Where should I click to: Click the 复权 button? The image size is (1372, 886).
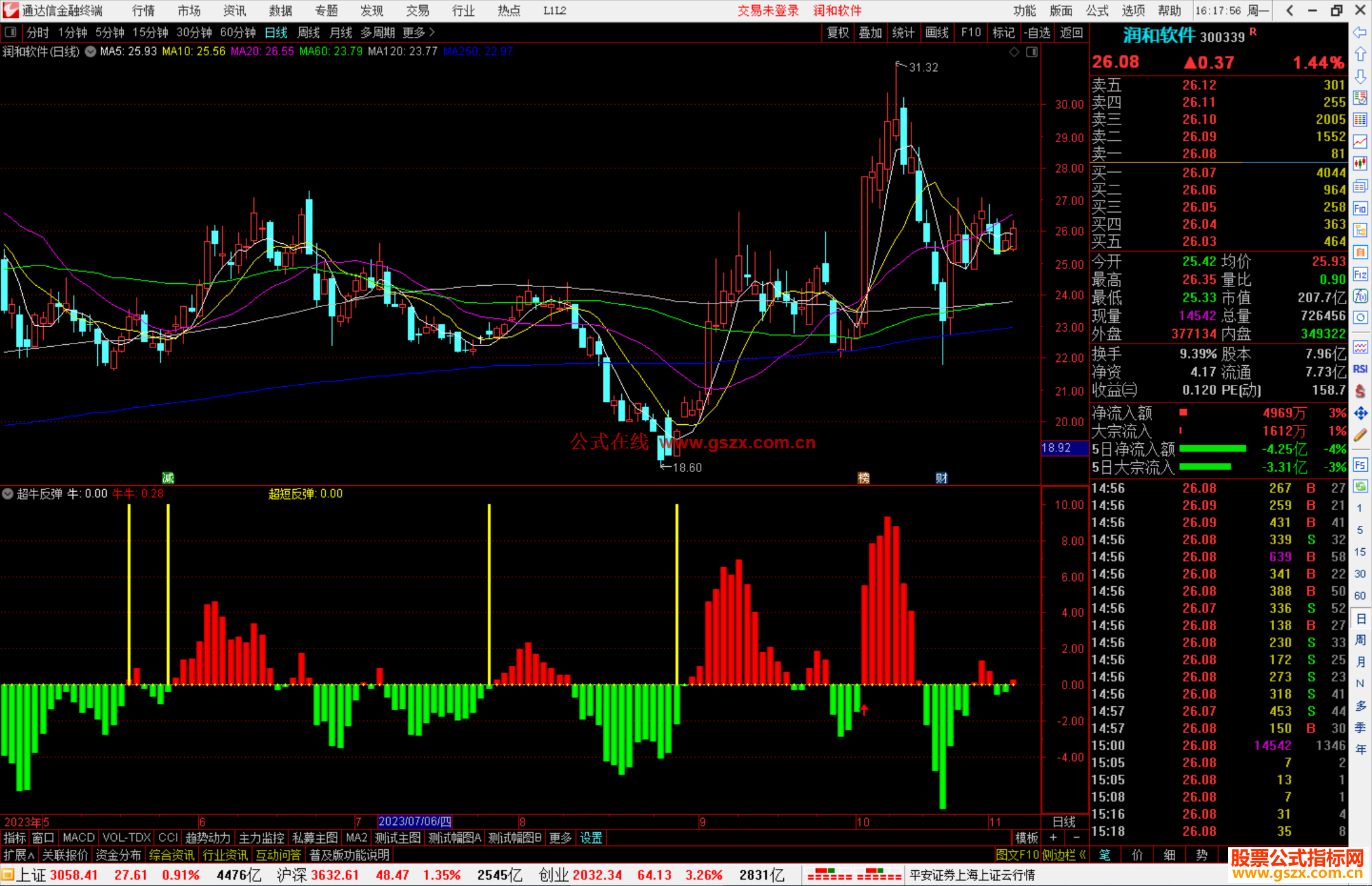(837, 32)
